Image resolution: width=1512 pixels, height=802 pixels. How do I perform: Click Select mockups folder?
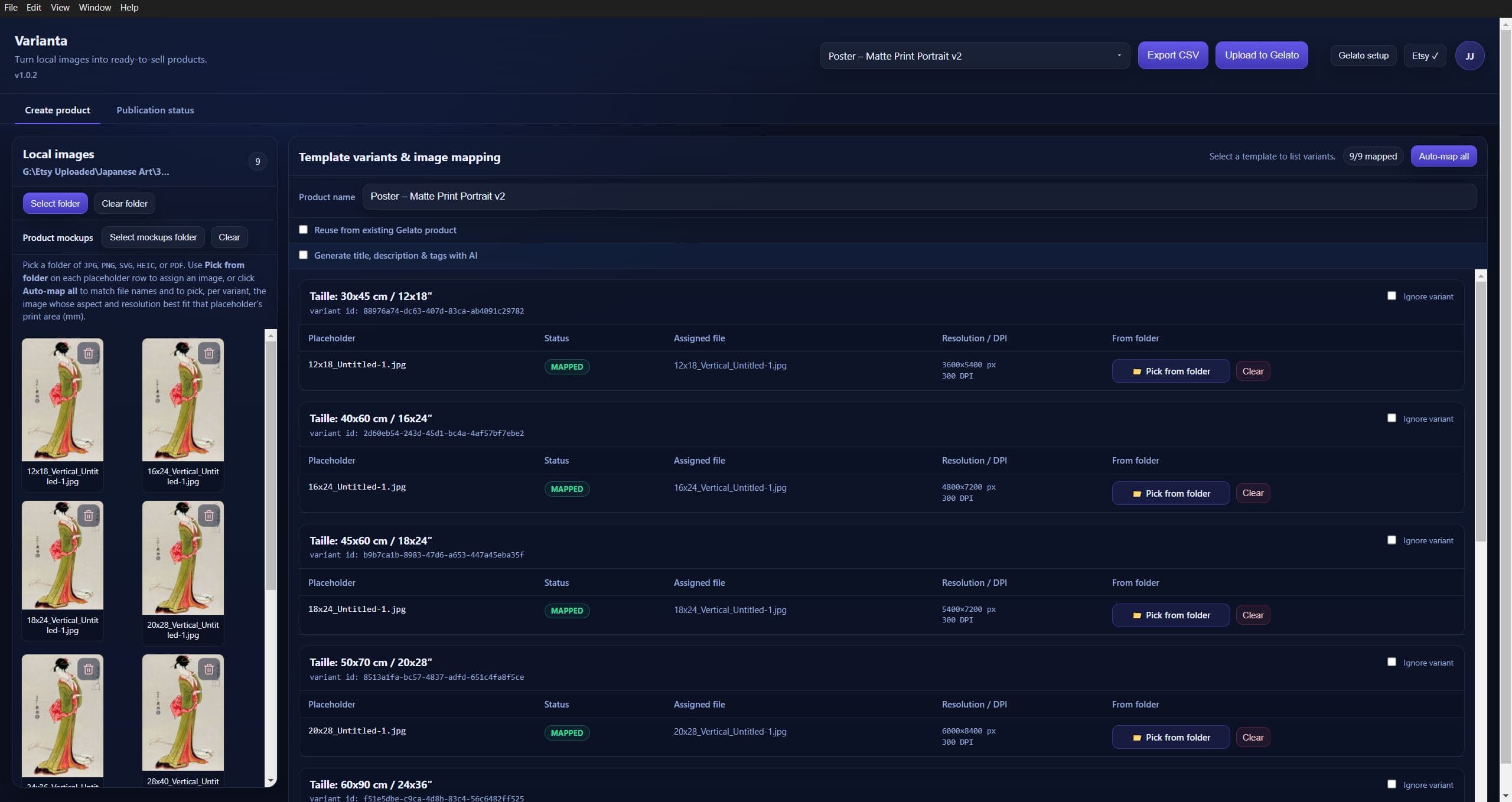(153, 237)
